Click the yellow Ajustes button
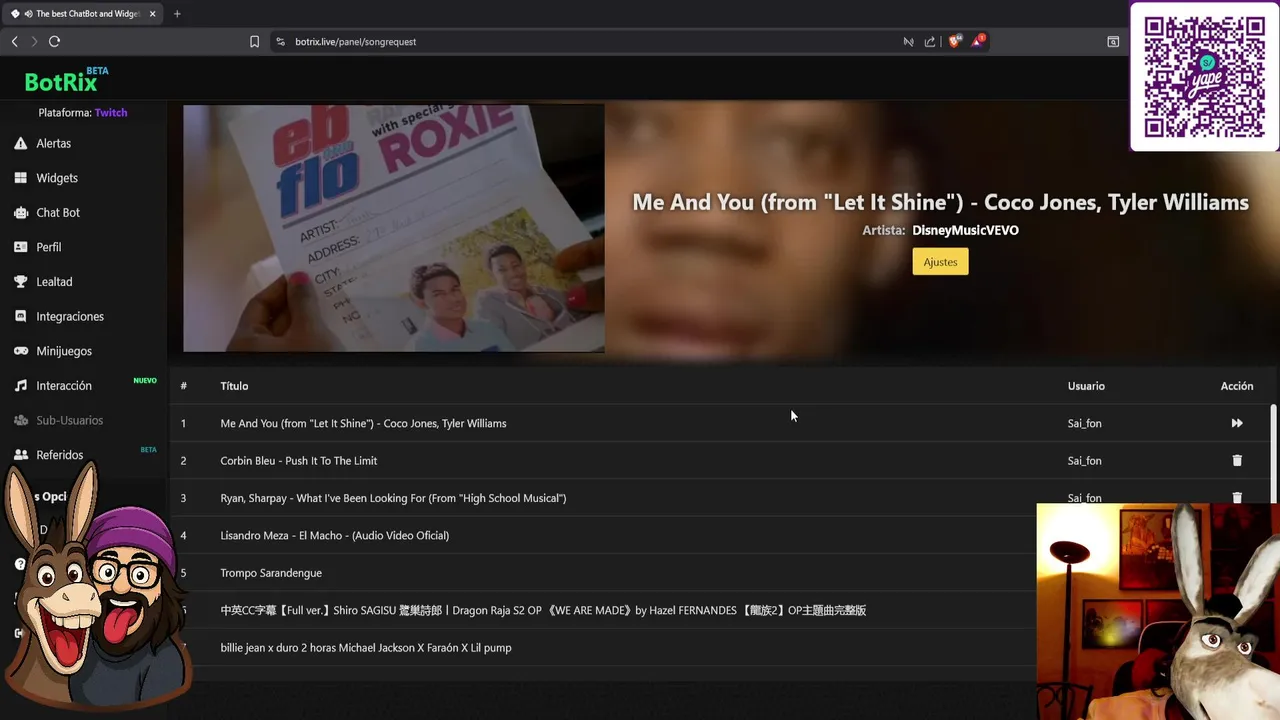 click(940, 262)
